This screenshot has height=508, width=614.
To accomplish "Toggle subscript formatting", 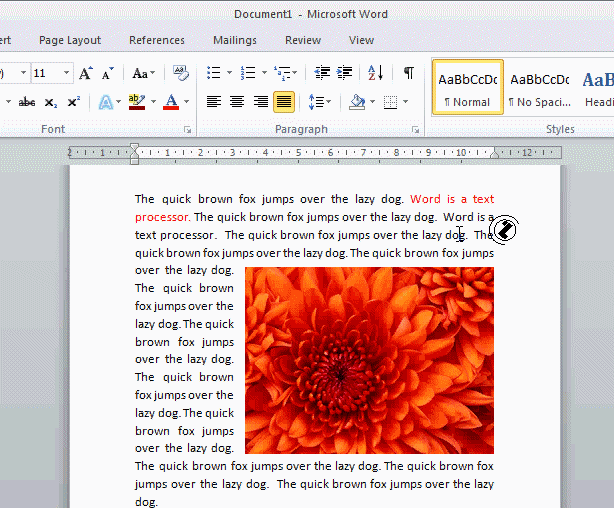I will tap(51, 102).
